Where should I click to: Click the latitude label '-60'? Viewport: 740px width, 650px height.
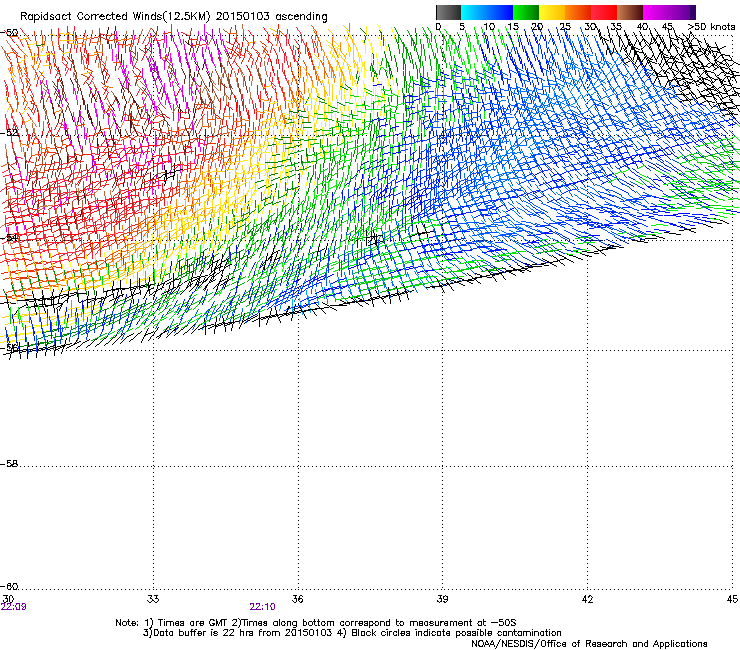click(9, 587)
